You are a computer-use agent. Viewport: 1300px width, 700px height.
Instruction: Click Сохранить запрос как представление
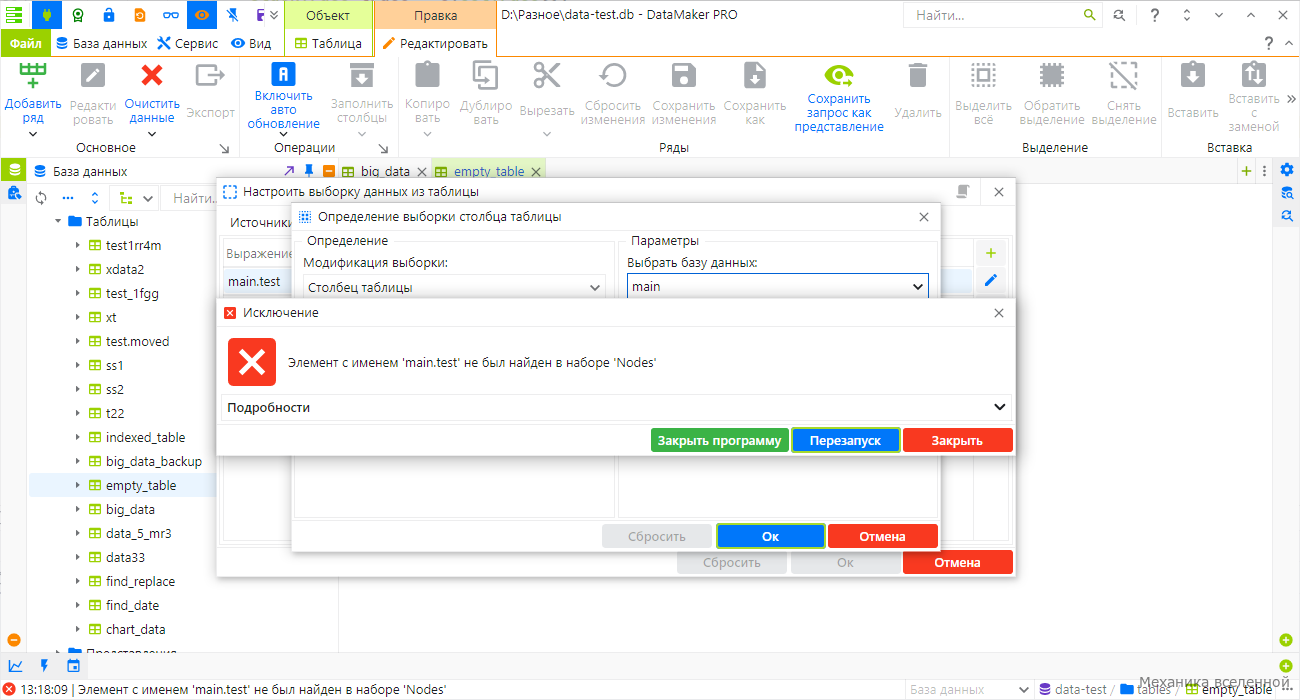click(839, 97)
